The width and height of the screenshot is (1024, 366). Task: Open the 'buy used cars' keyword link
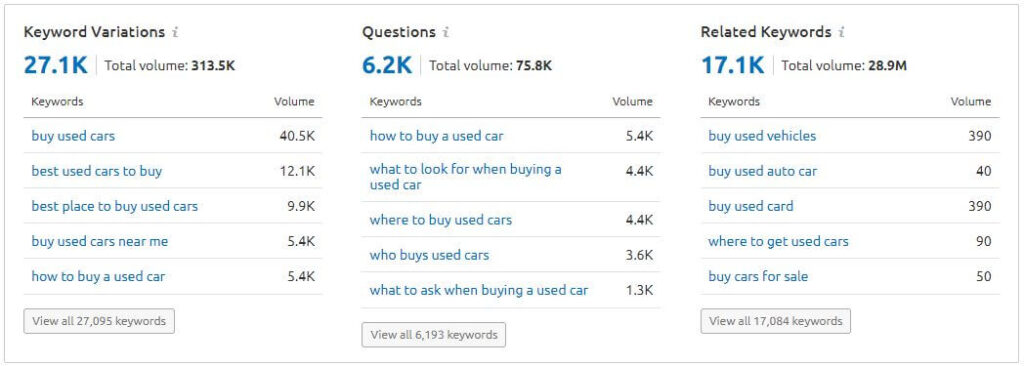(x=73, y=136)
